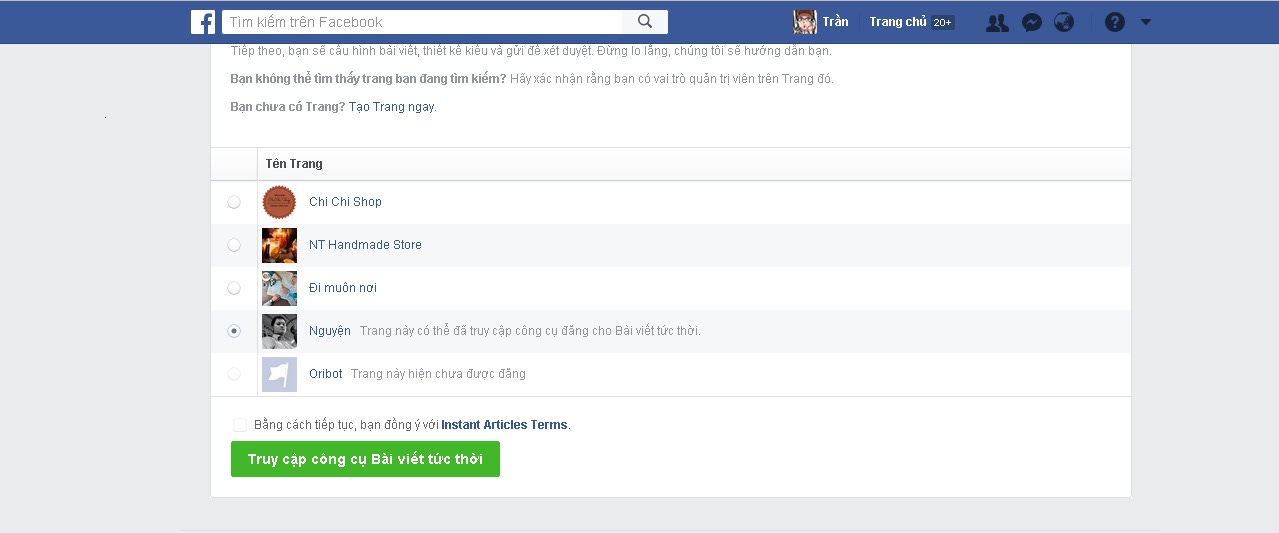The image size is (1279, 533).
Task: Click the Đi muôn nơi page thumbnail
Action: click(x=279, y=288)
